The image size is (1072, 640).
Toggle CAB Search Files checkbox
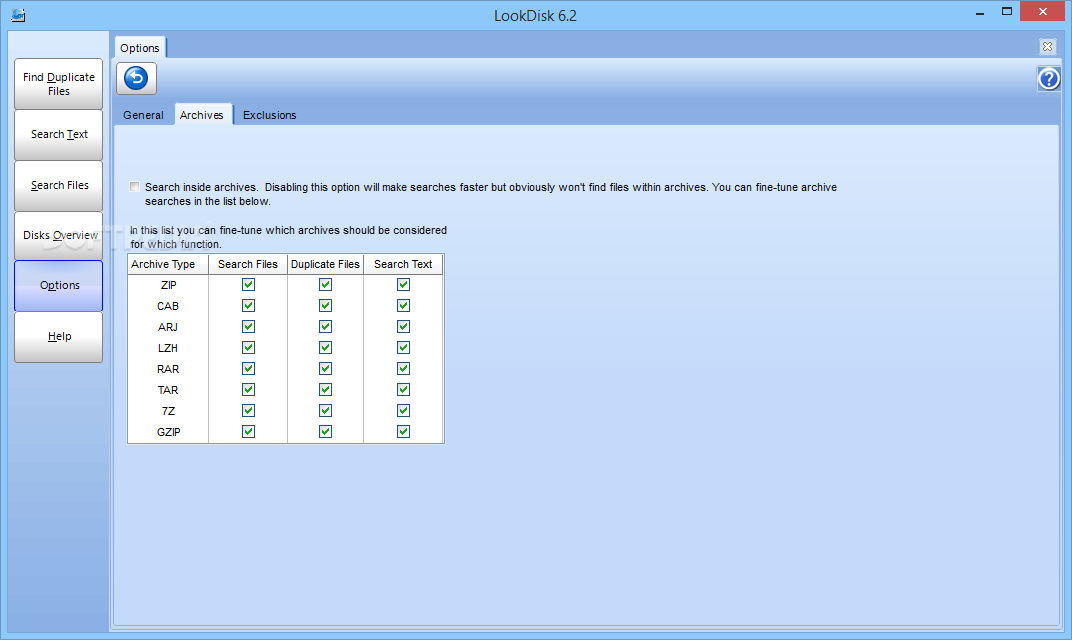[248, 306]
